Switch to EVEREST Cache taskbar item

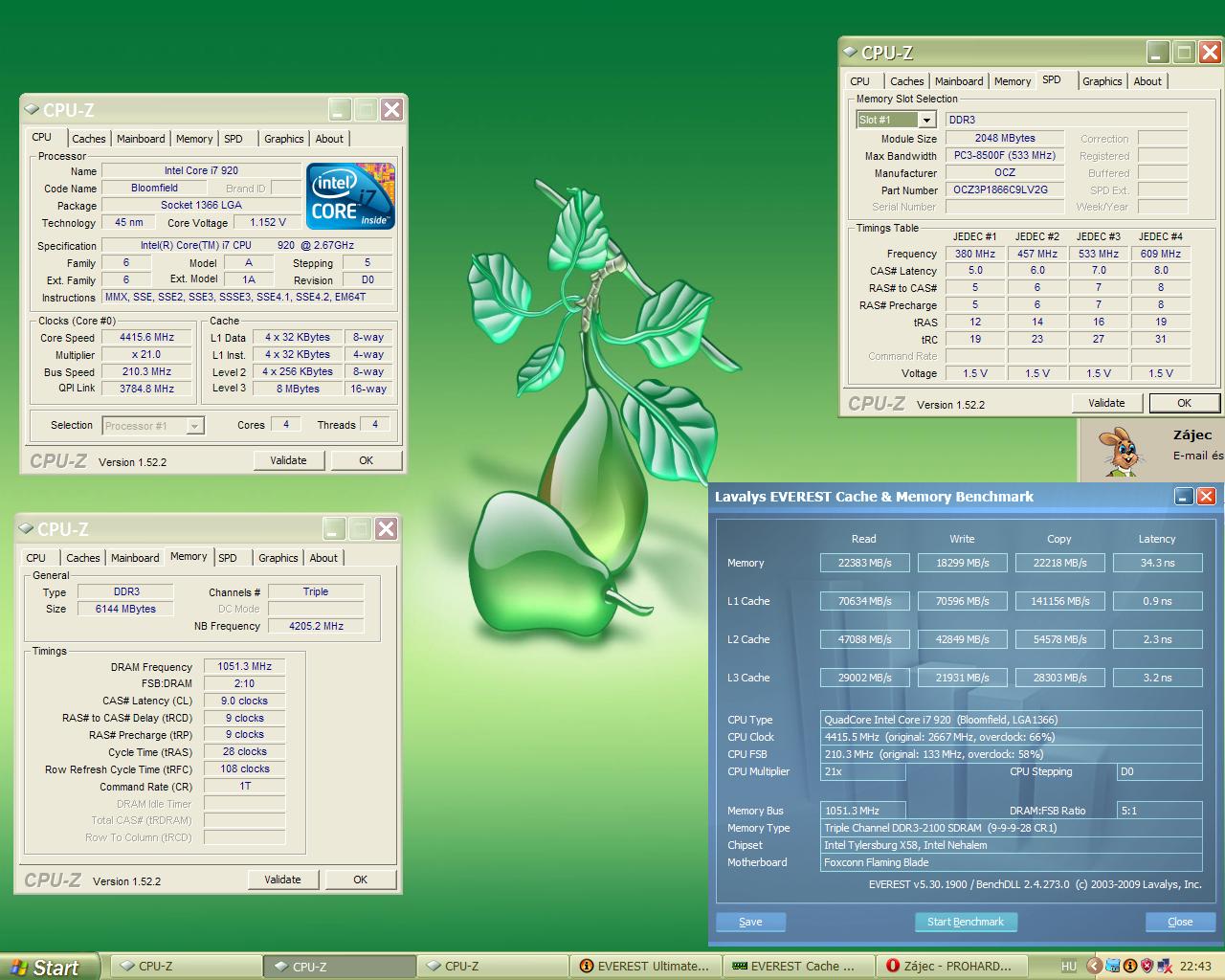[798, 967]
